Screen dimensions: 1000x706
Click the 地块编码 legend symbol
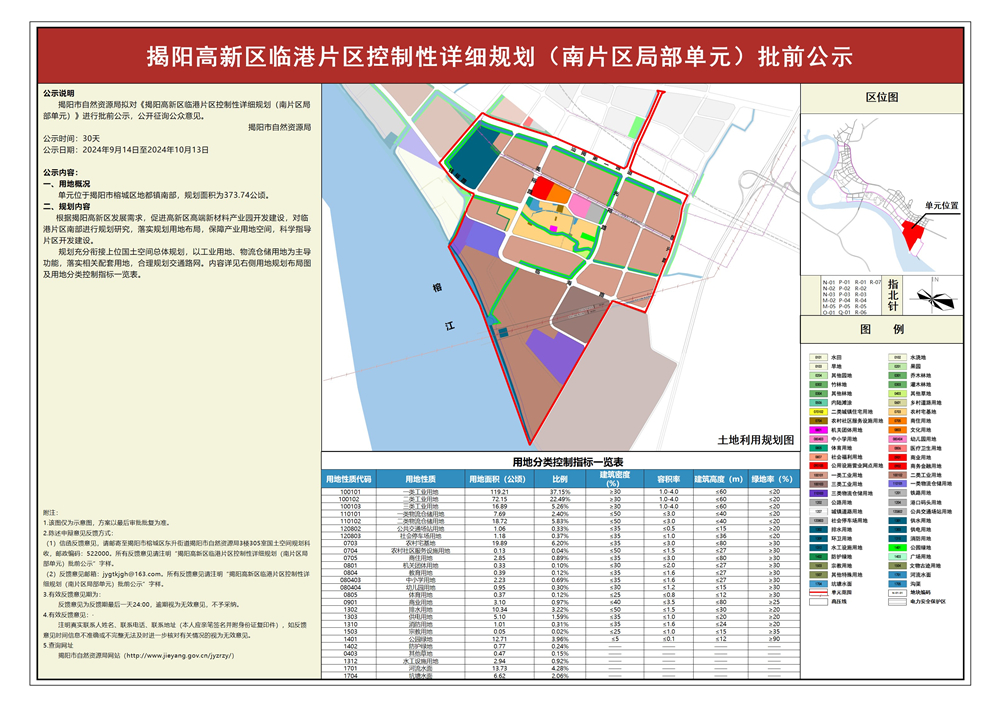(897, 592)
